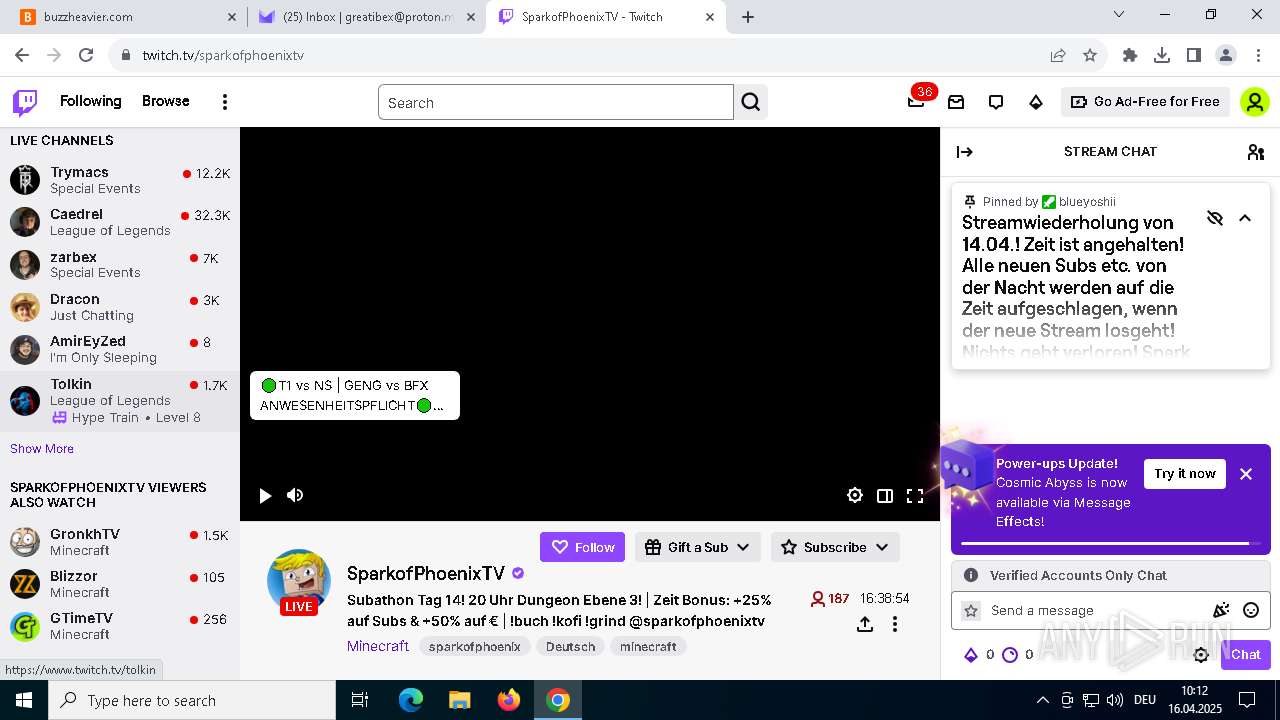
Task: Click Go Ad-Free for Free
Action: tap(1145, 102)
